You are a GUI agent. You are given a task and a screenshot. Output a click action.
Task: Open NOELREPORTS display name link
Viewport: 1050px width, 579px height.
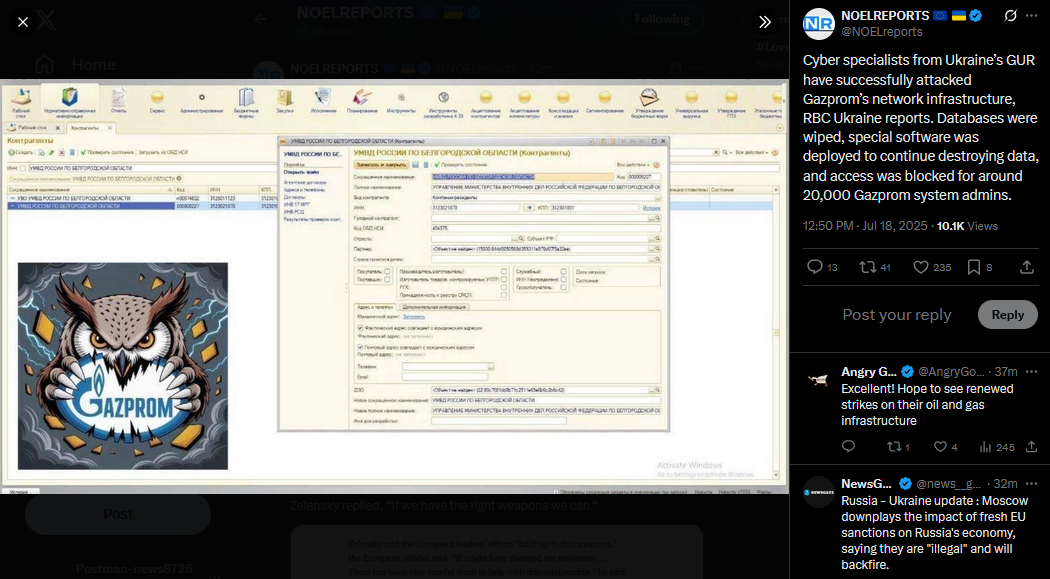tap(885, 15)
